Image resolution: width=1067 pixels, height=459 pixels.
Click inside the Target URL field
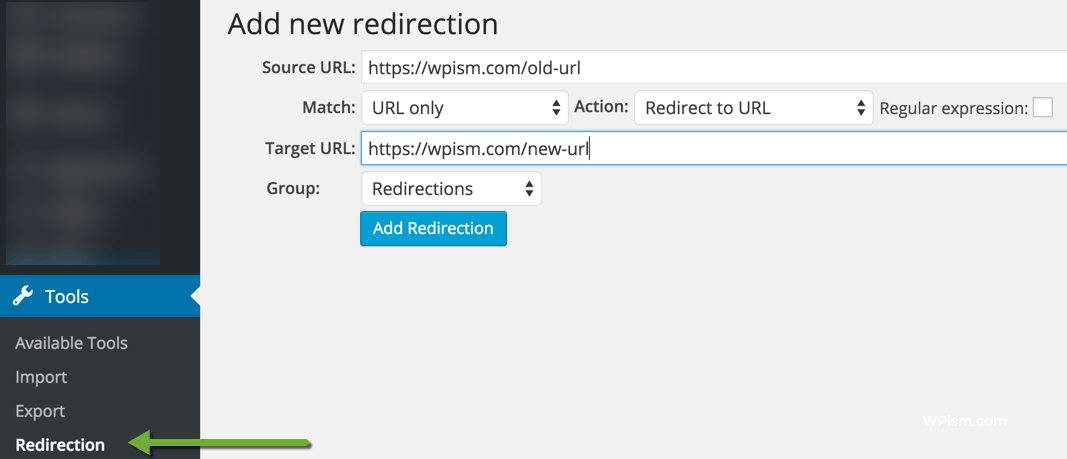pyautogui.click(x=712, y=149)
